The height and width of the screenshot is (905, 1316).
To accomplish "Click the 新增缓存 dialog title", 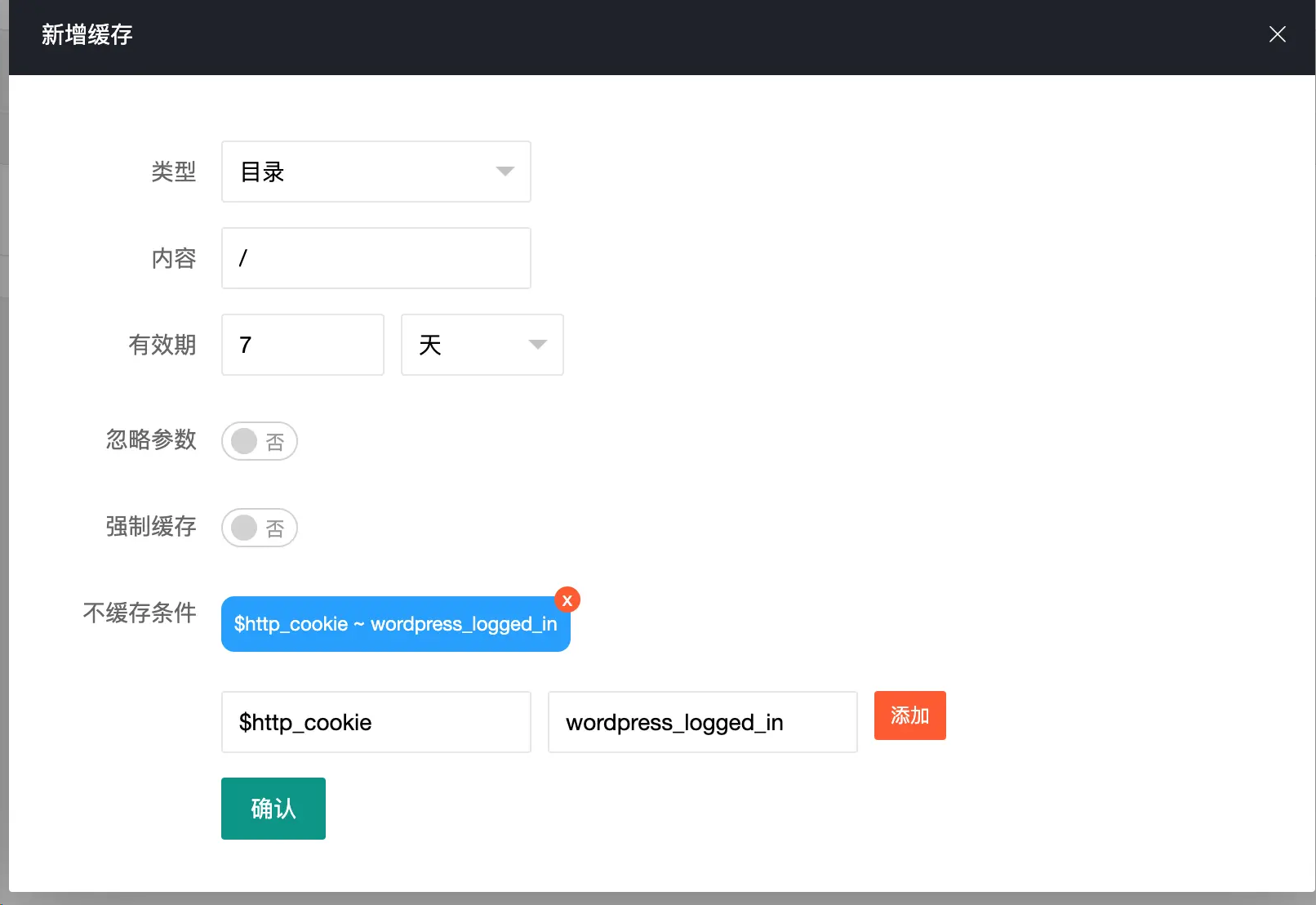I will (x=87, y=35).
